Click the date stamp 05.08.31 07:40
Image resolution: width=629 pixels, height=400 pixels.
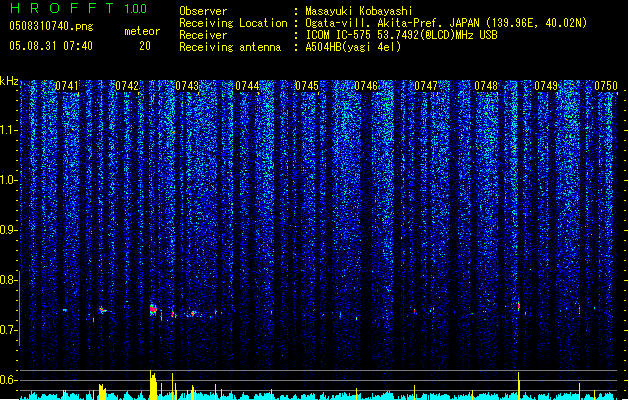tap(51, 46)
